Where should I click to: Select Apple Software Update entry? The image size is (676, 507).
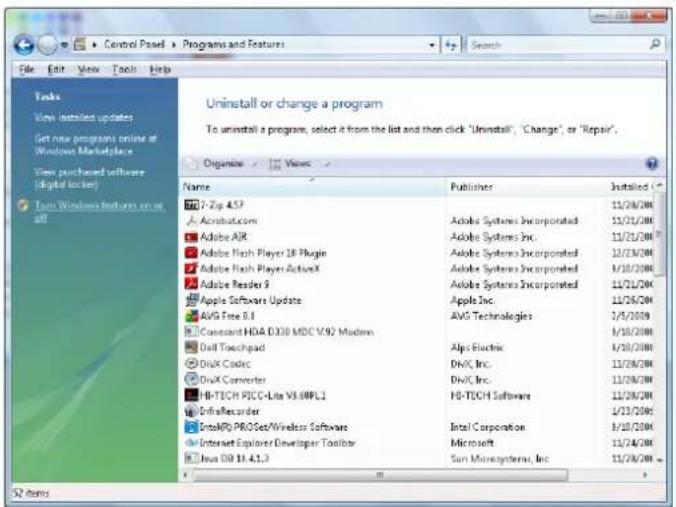[x=251, y=300]
